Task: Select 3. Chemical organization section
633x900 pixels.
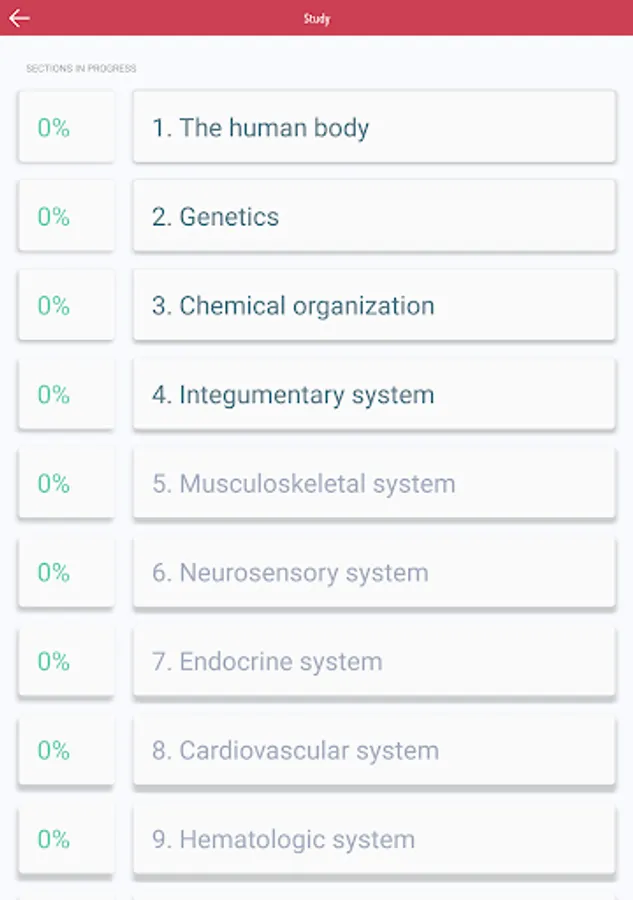Action: tap(373, 305)
